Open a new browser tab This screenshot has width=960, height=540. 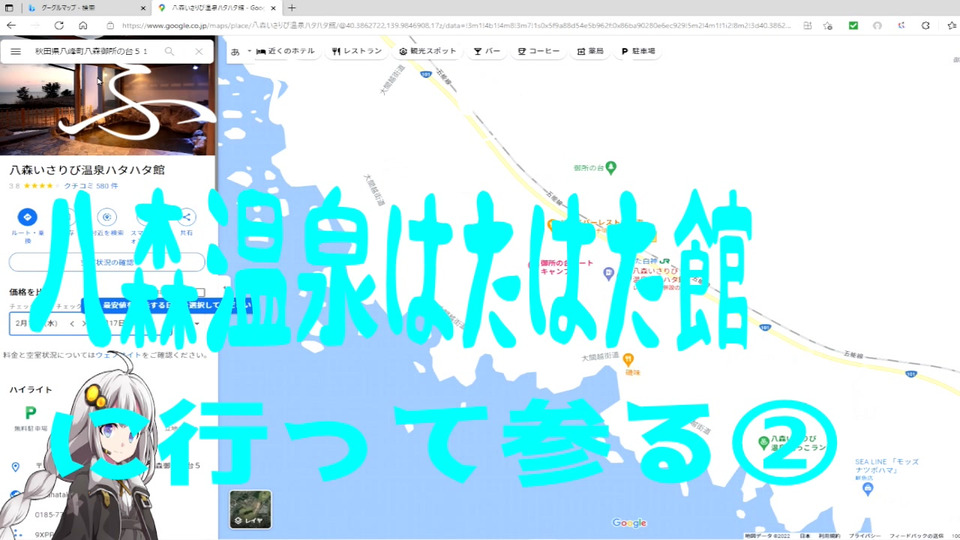[292, 8]
